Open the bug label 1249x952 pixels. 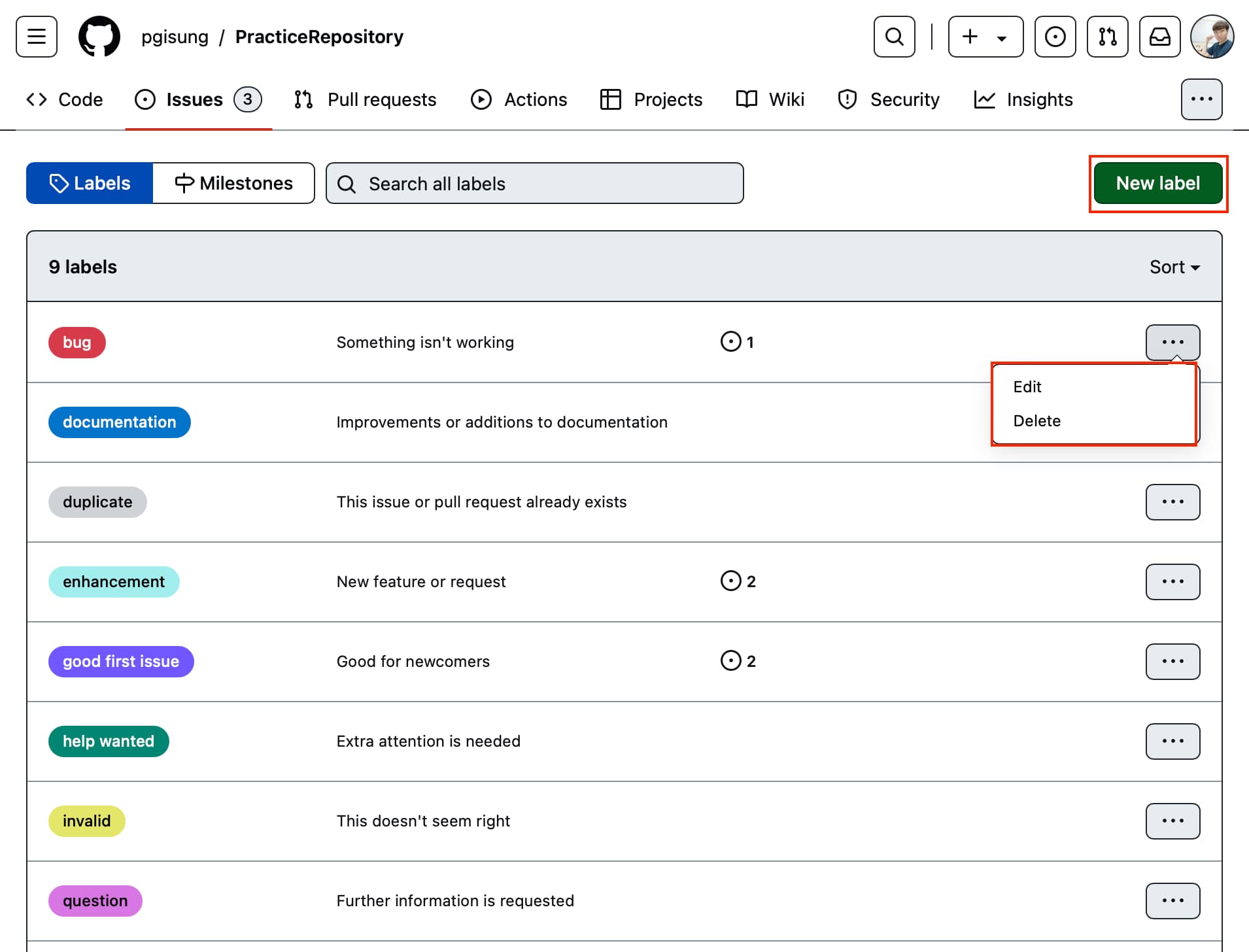77,342
